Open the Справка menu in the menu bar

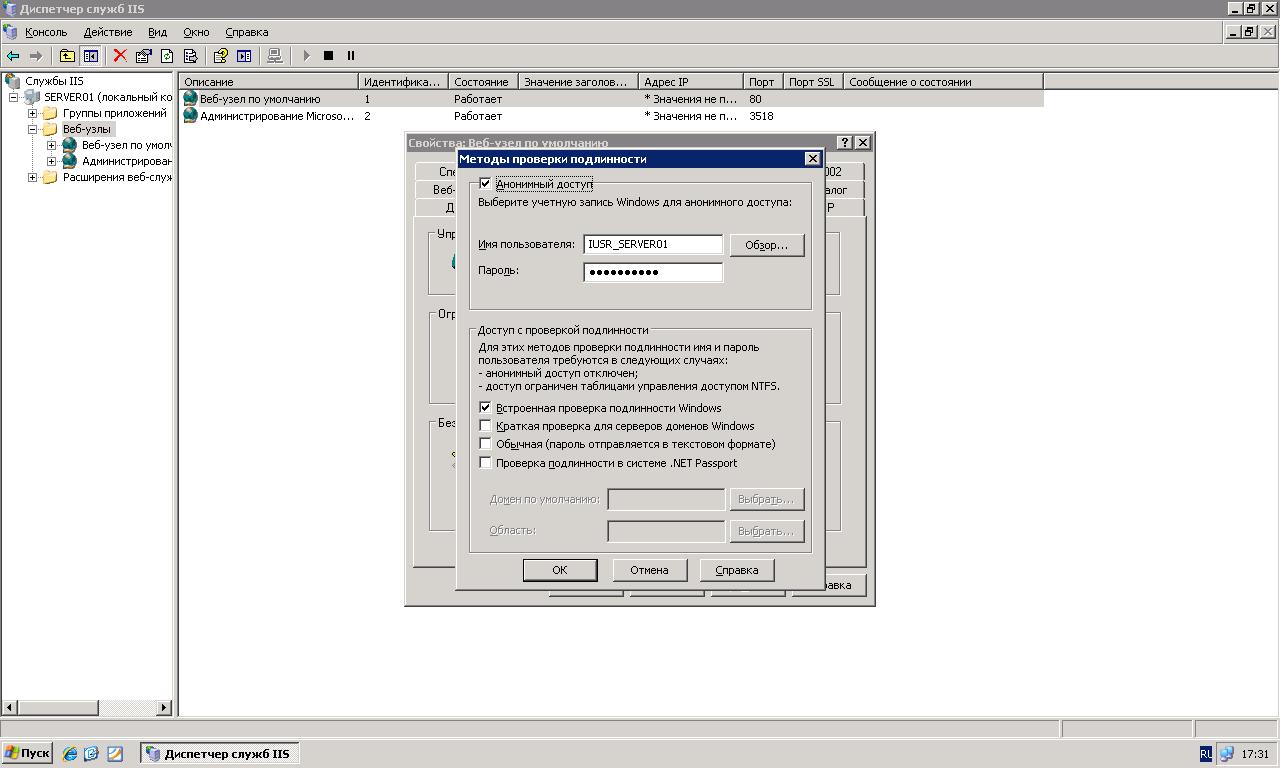(246, 32)
